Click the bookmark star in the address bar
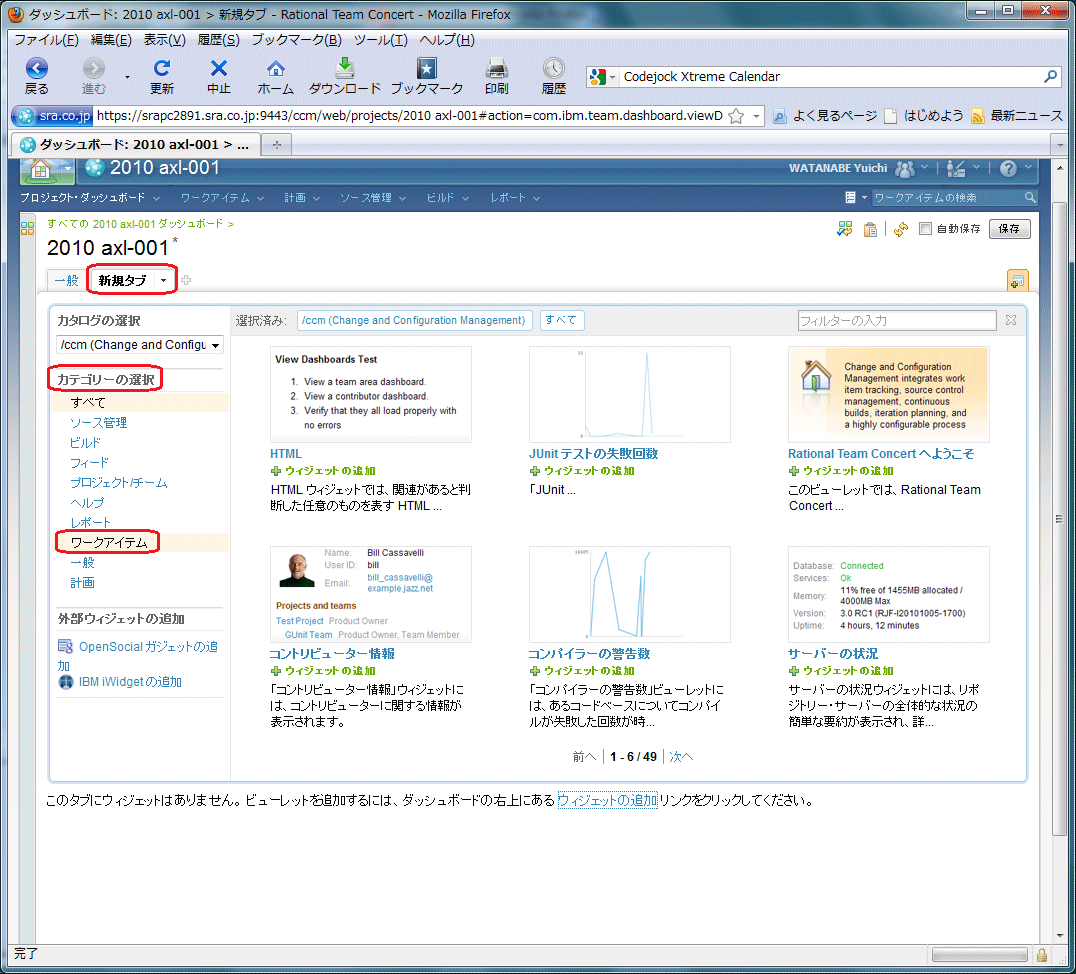The width and height of the screenshot is (1076, 974). 736,116
